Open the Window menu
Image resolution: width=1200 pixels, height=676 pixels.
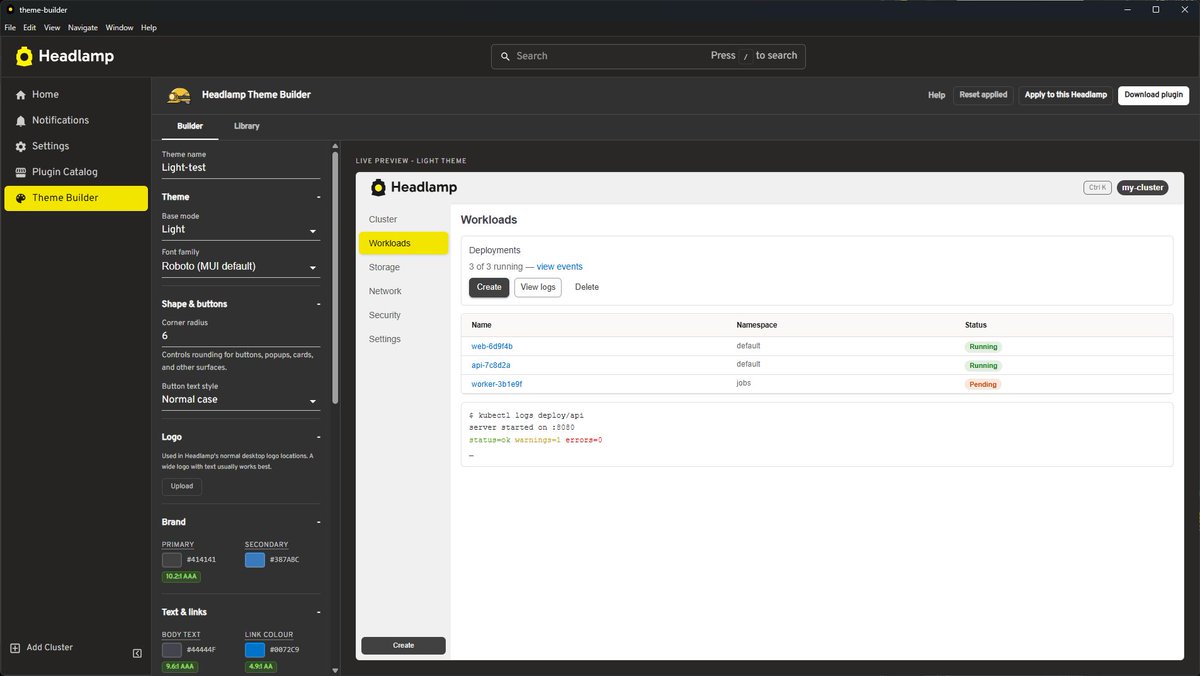[x=119, y=28]
